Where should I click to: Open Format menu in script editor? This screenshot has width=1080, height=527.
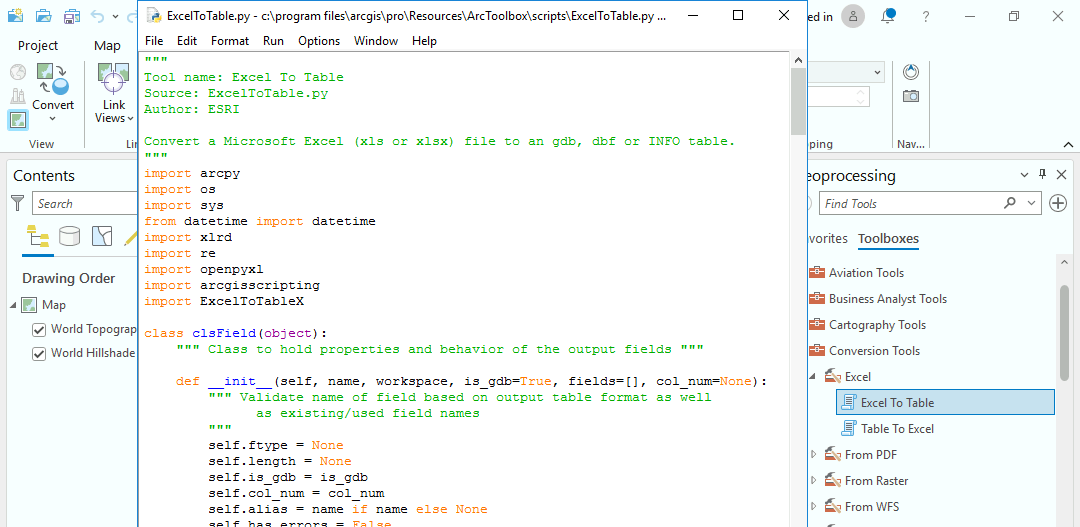click(x=230, y=41)
